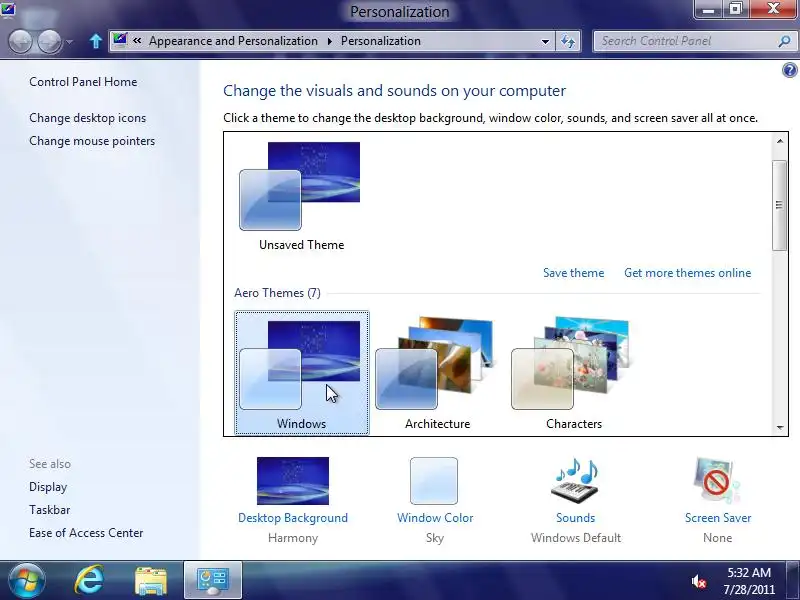The height and width of the screenshot is (600, 800).
Task: Go back with the Back arrow button
Action: coord(20,41)
